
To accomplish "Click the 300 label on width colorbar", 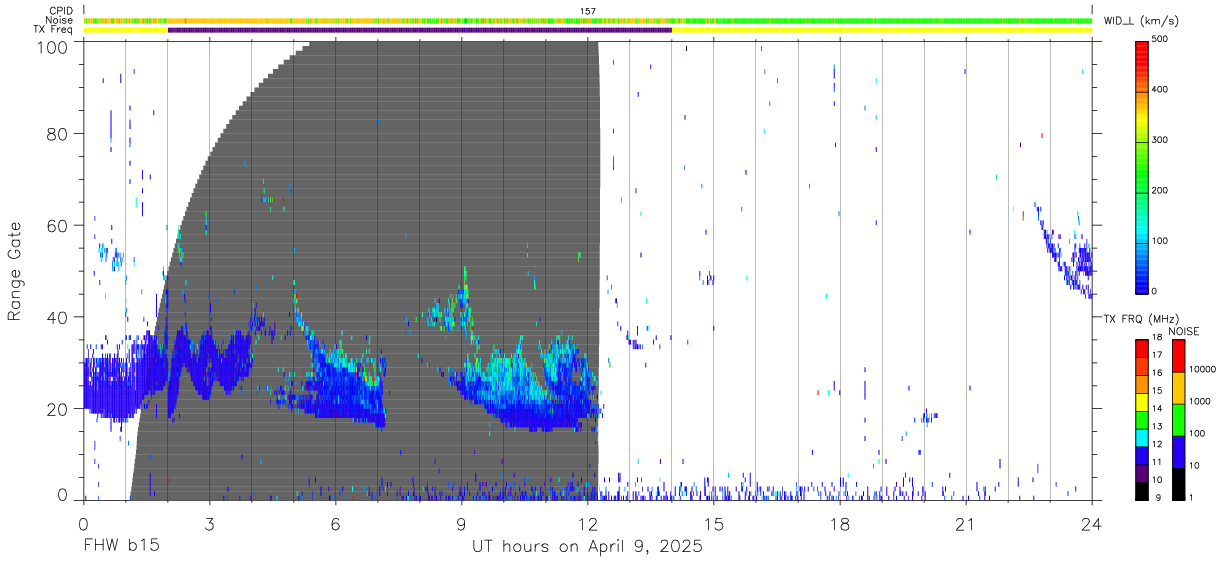I will coord(1161,140).
